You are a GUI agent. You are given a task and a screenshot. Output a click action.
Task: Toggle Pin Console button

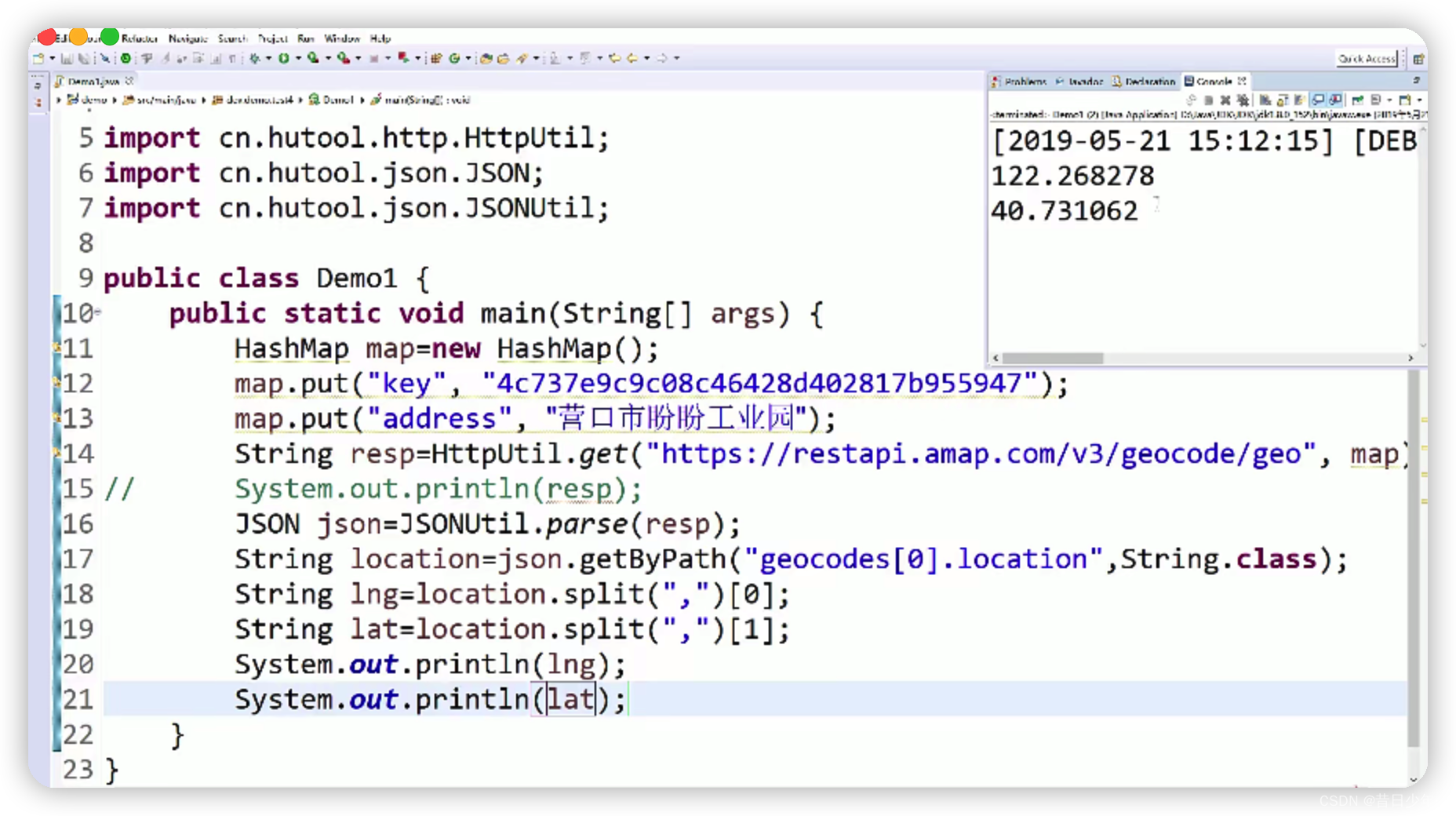[1357, 100]
